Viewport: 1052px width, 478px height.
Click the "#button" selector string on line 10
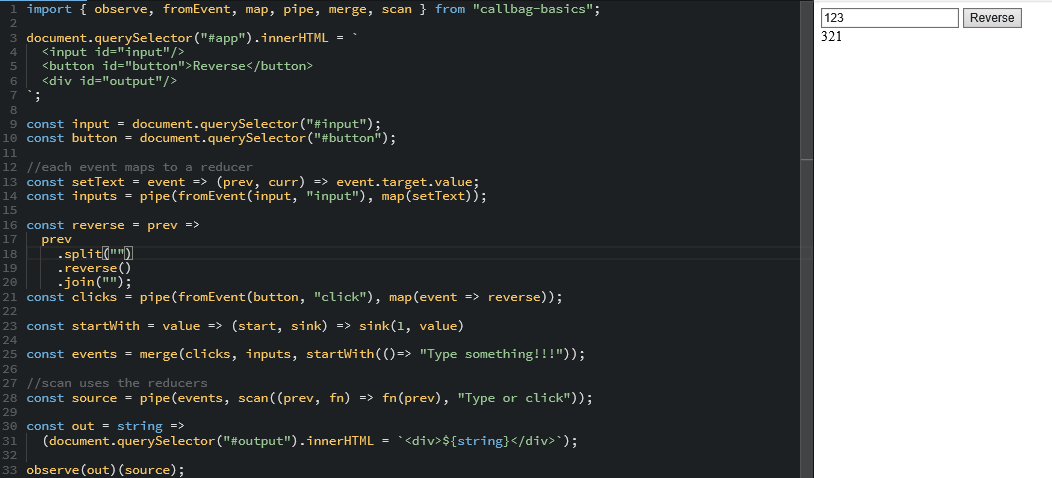click(348, 138)
